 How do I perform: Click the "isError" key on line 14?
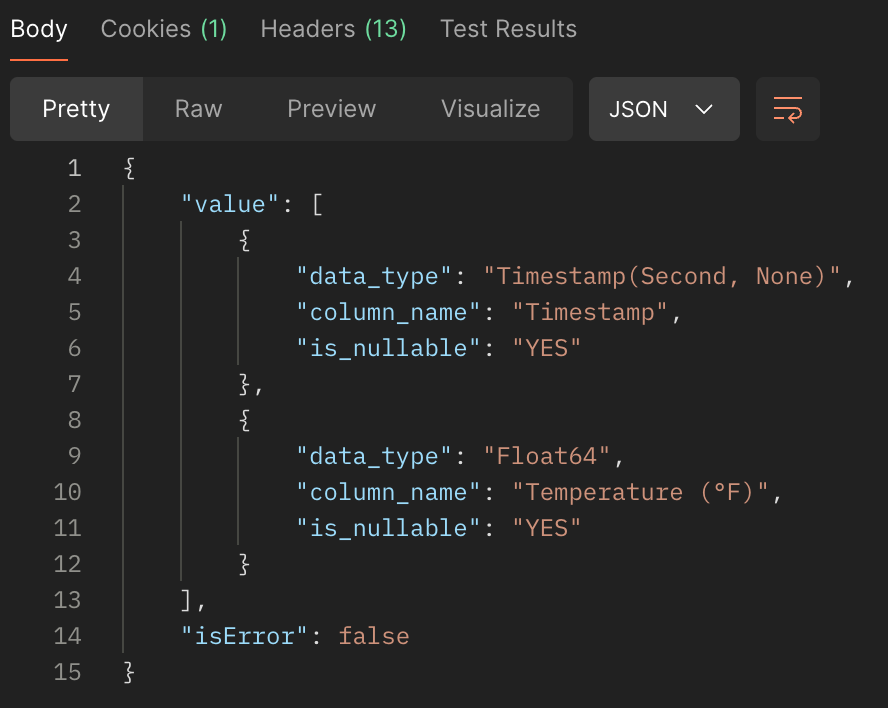245,636
